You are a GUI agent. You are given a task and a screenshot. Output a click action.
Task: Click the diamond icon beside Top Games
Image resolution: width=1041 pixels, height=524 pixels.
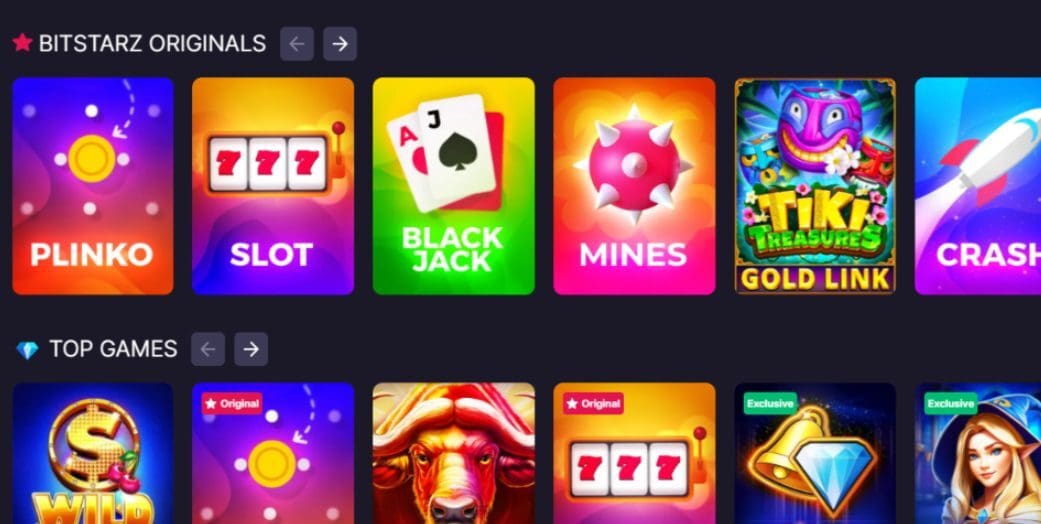27,350
